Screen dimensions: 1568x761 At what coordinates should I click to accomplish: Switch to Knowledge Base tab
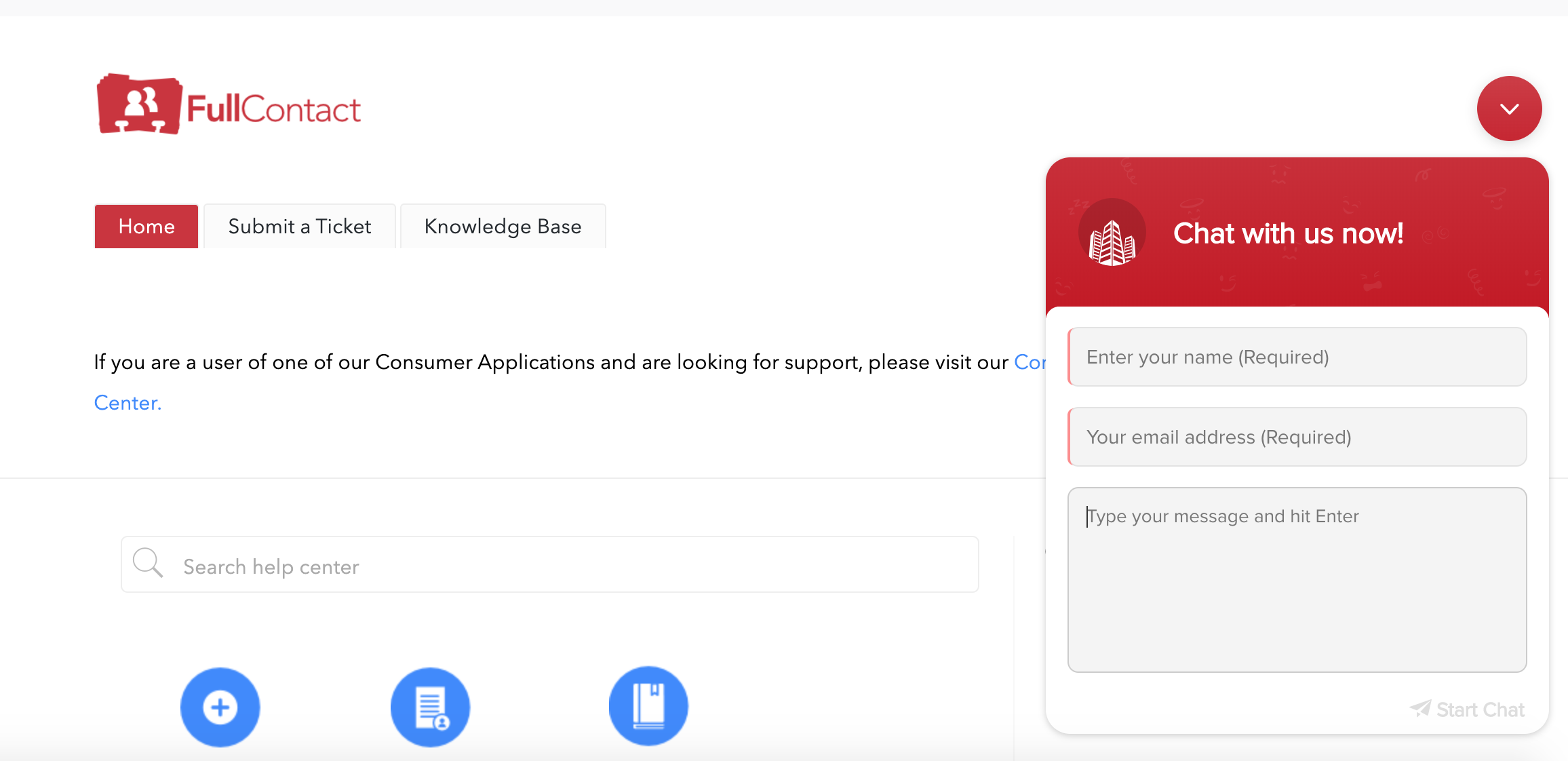click(503, 227)
